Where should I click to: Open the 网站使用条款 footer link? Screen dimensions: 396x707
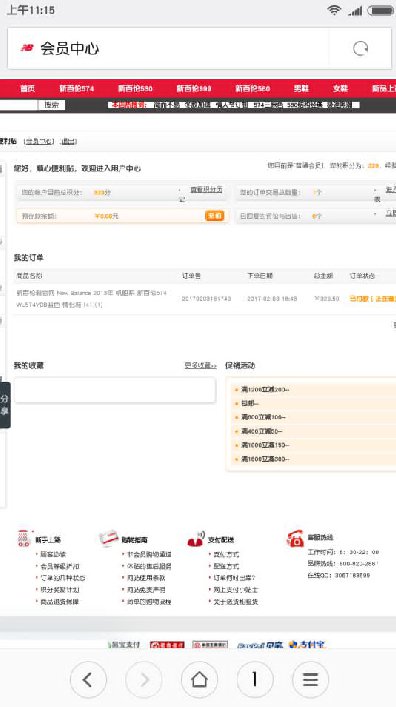click(x=146, y=578)
